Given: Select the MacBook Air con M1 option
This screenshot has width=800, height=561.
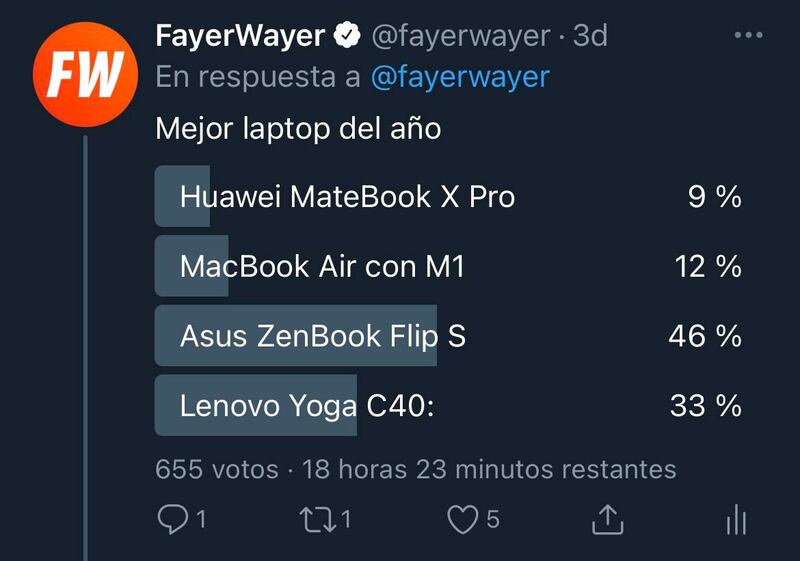Looking at the screenshot, I should tap(448, 266).
